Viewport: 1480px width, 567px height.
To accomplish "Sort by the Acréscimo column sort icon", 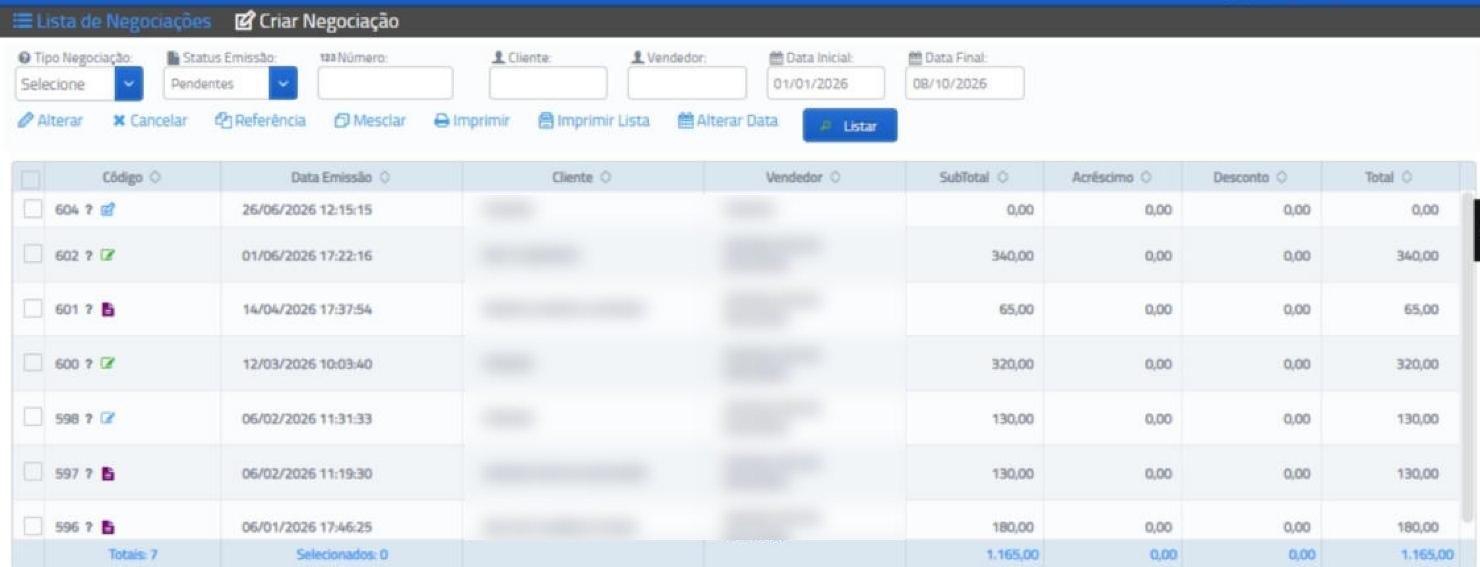I will pyautogui.click(x=1146, y=177).
